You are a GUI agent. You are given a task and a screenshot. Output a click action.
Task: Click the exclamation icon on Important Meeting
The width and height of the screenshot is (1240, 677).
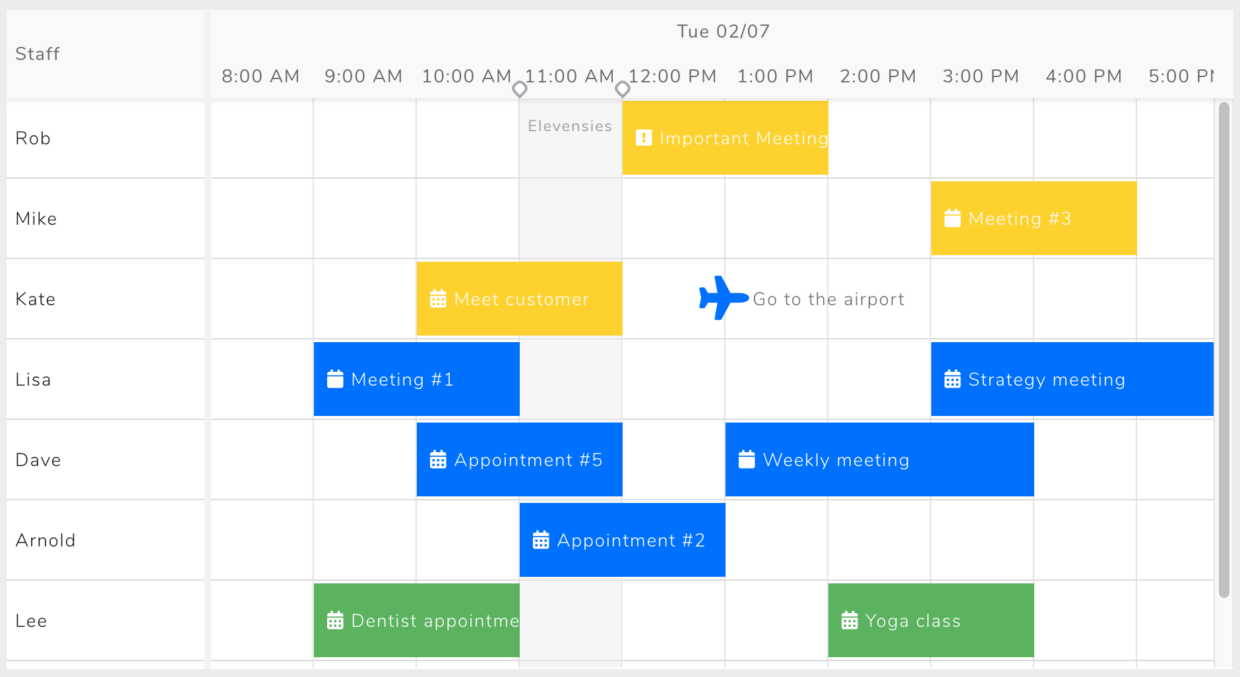(x=643, y=138)
